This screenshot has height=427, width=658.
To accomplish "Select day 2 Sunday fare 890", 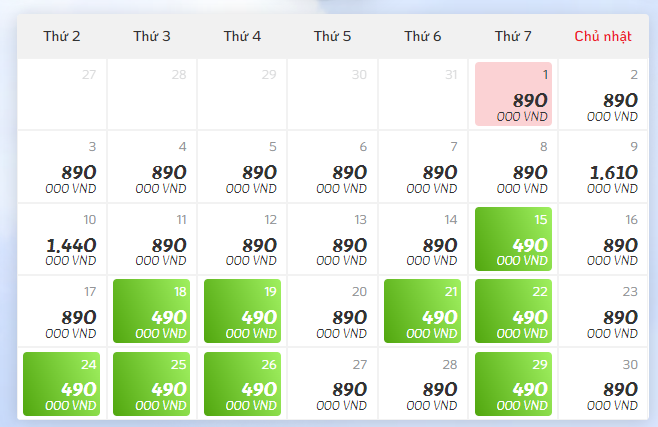I will pos(603,95).
